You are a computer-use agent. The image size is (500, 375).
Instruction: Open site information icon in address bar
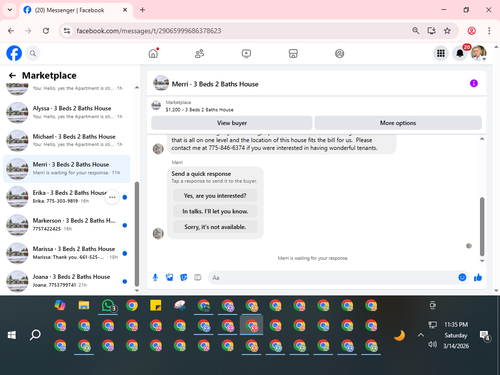click(x=67, y=31)
